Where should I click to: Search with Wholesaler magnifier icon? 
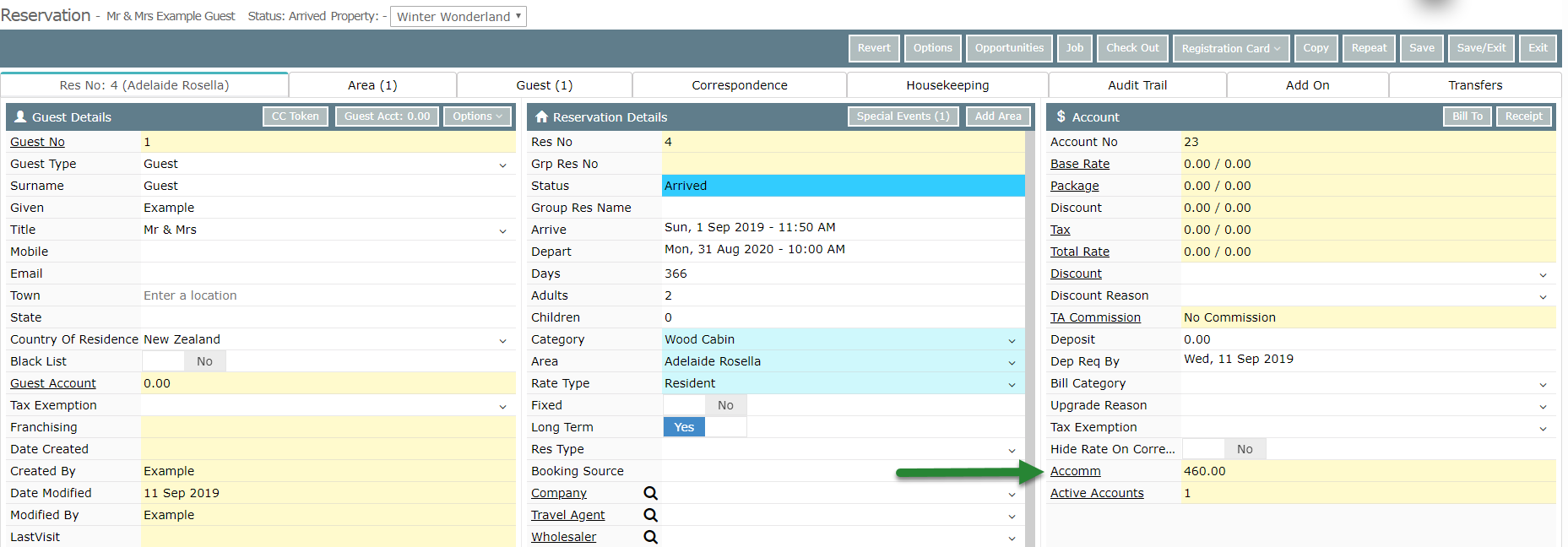click(650, 537)
